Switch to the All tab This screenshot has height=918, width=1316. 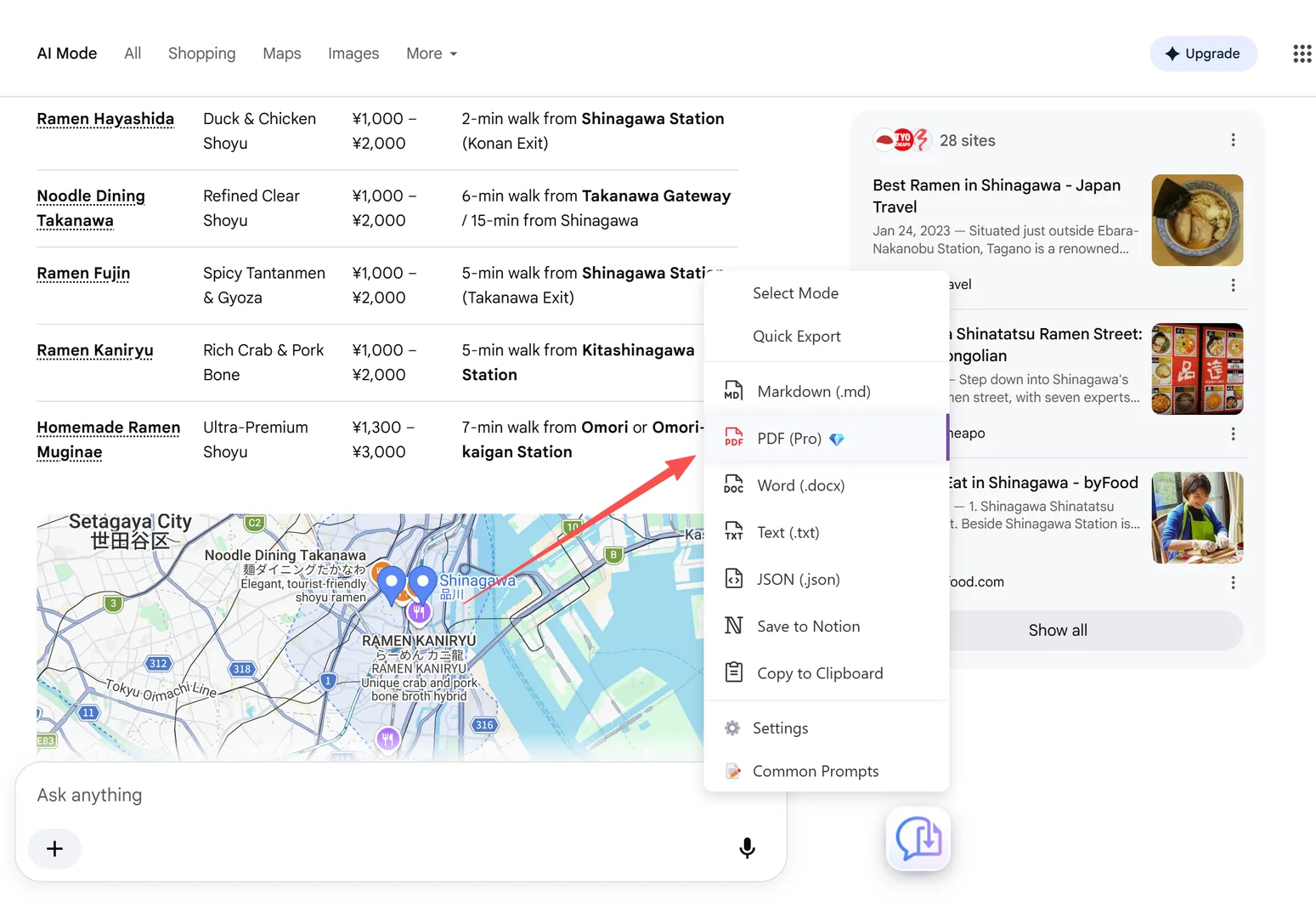point(133,54)
